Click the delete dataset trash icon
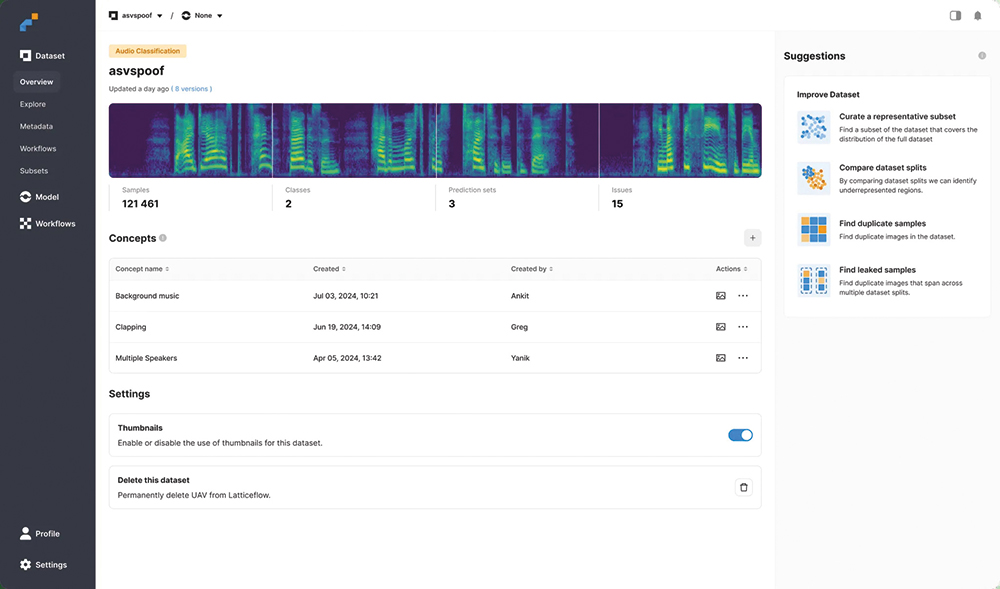This screenshot has height=589, width=1000. (x=744, y=488)
